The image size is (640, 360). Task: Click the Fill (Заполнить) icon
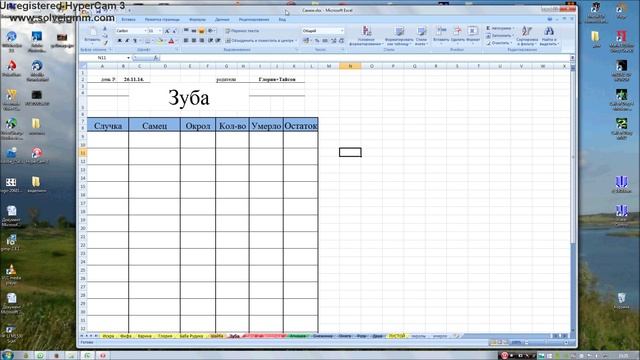point(488,36)
